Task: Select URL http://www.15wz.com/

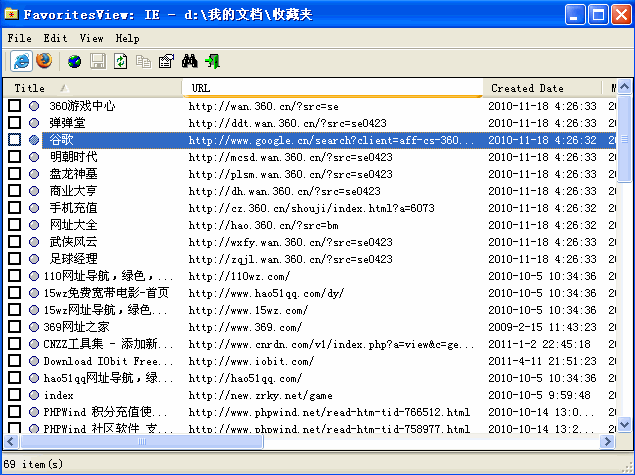Action: coord(248,310)
